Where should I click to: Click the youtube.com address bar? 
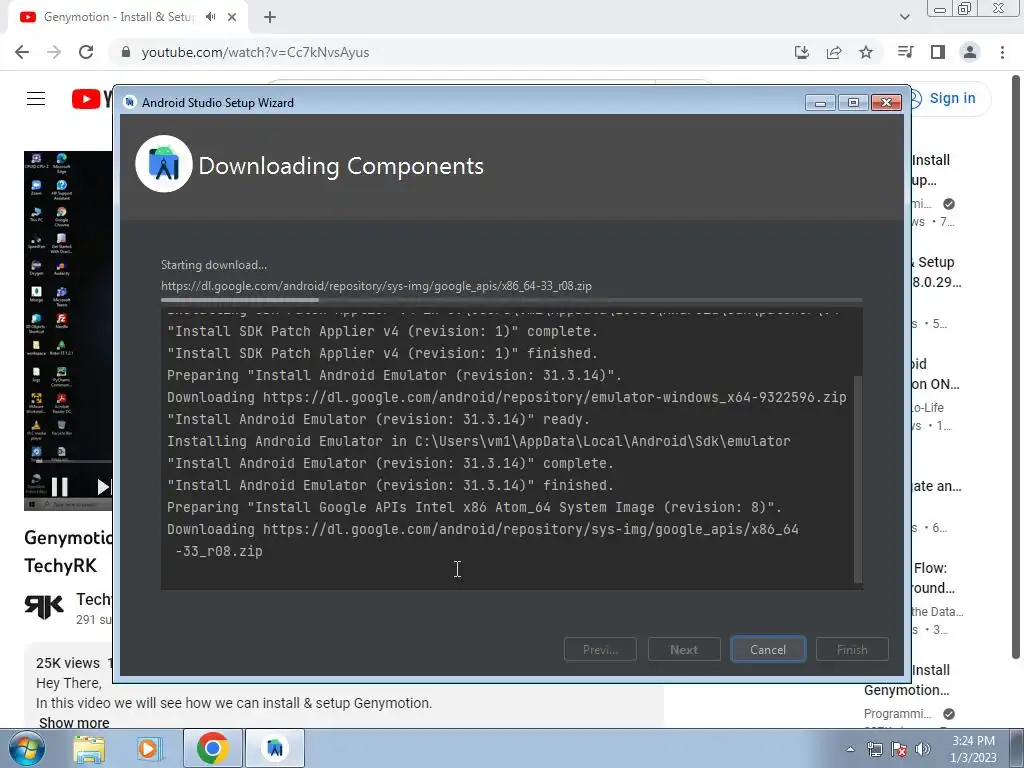(451, 52)
